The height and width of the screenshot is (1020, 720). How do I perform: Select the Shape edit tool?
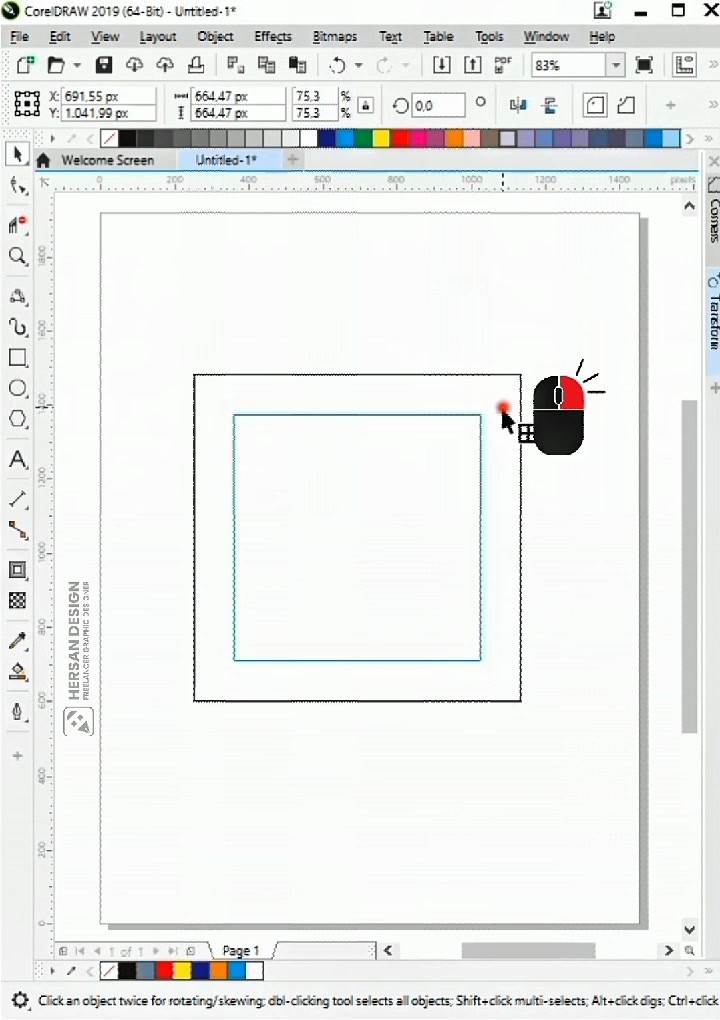pos(18,186)
